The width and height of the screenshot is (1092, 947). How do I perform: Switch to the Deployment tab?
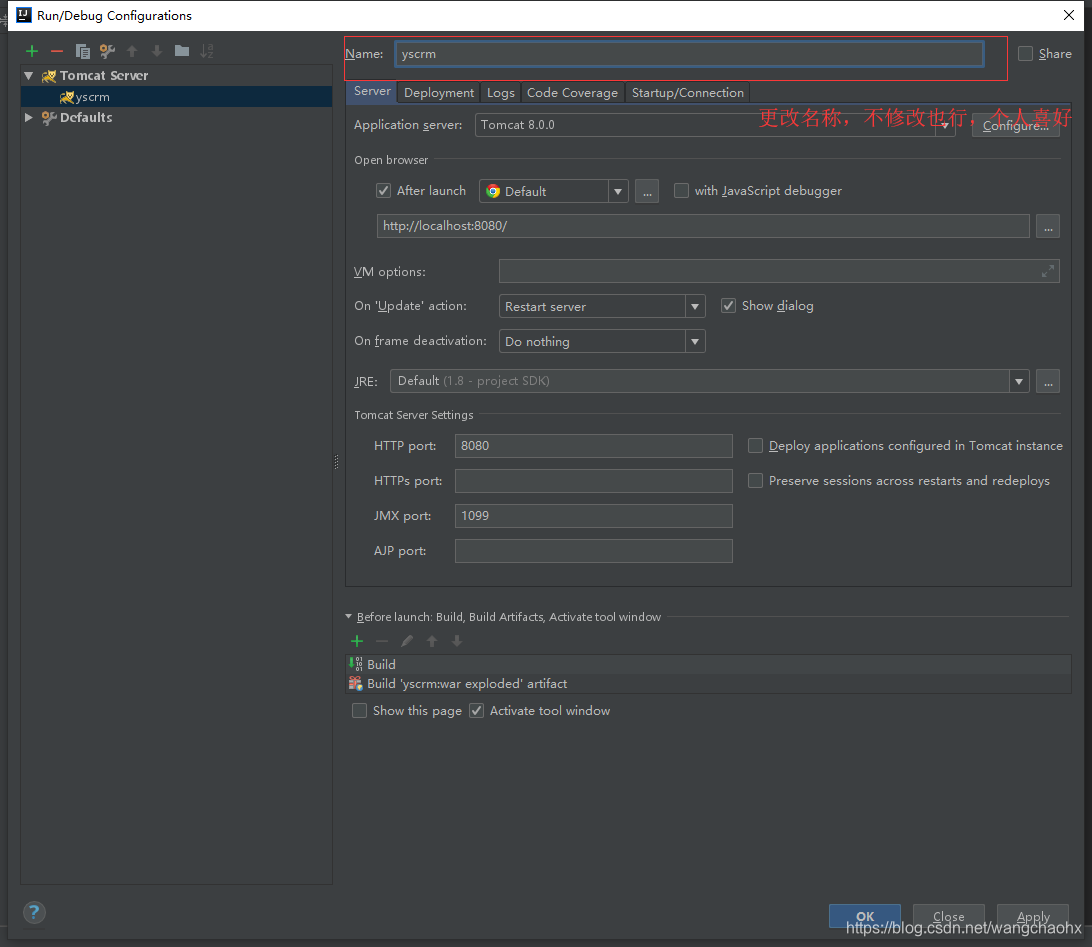pyautogui.click(x=439, y=93)
